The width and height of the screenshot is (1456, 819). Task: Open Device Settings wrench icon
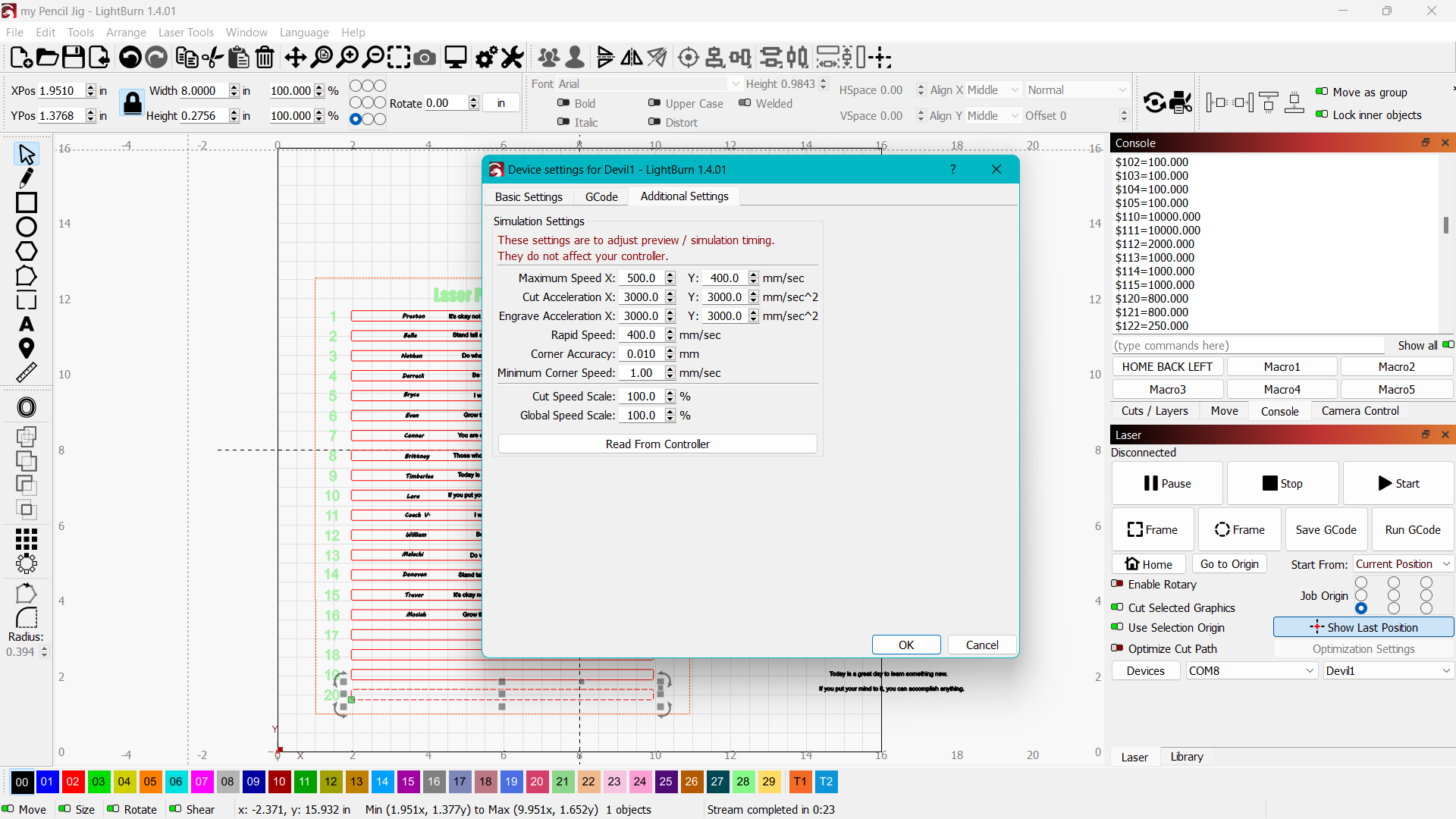(x=513, y=57)
